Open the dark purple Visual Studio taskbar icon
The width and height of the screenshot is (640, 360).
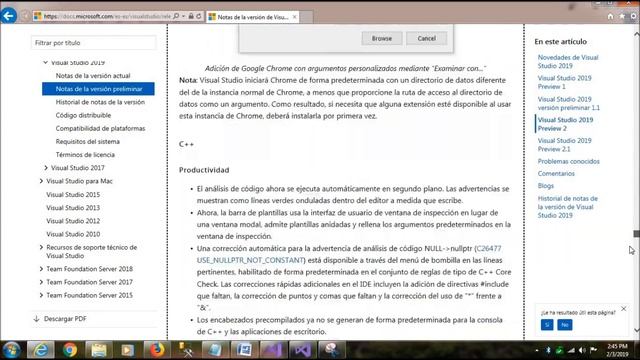tap(302, 350)
